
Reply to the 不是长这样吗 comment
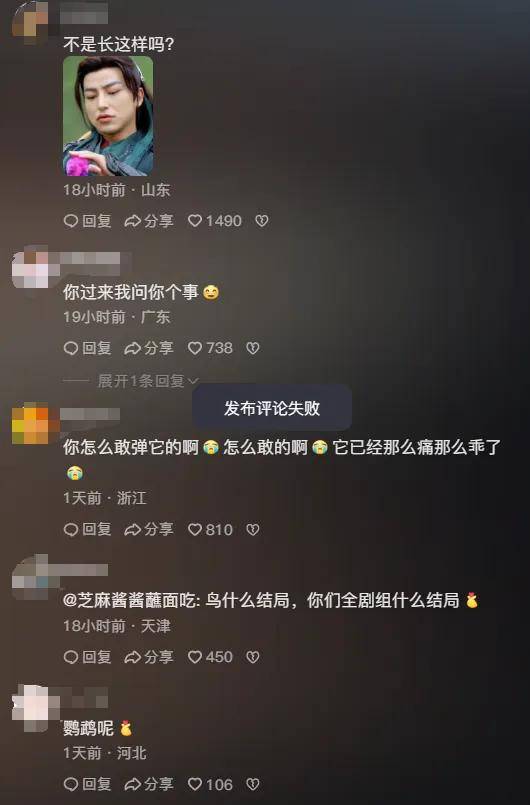[87, 221]
